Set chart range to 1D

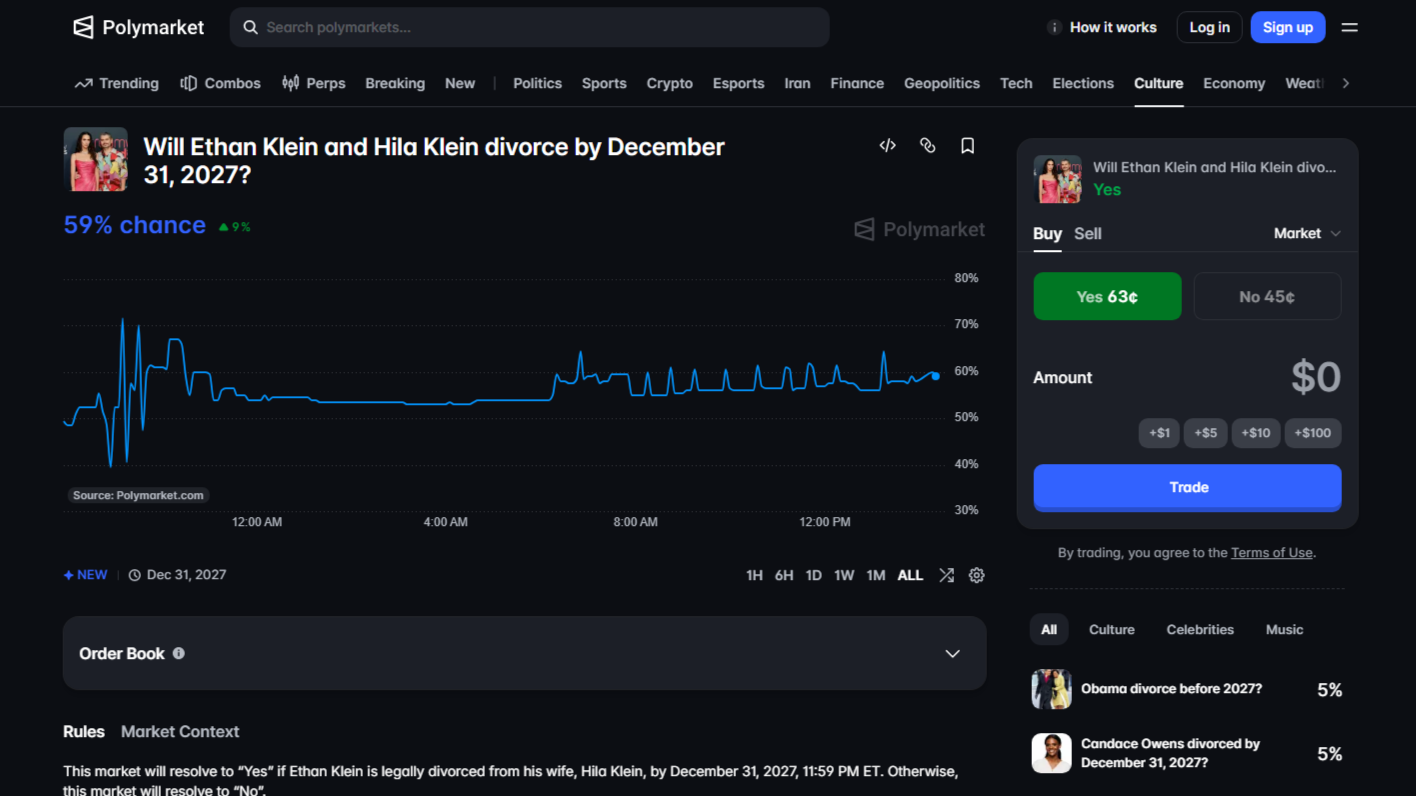(x=813, y=575)
